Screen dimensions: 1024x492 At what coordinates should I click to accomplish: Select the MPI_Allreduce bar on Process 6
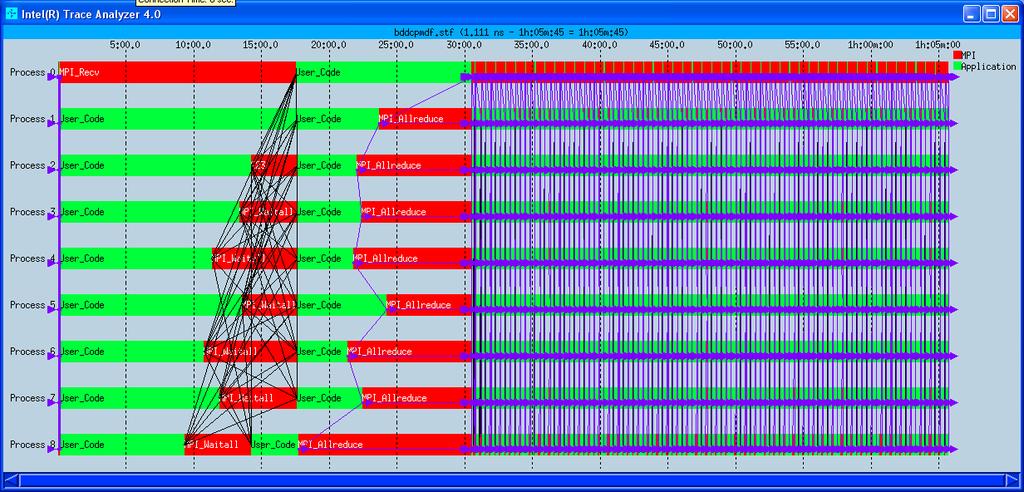pos(409,351)
